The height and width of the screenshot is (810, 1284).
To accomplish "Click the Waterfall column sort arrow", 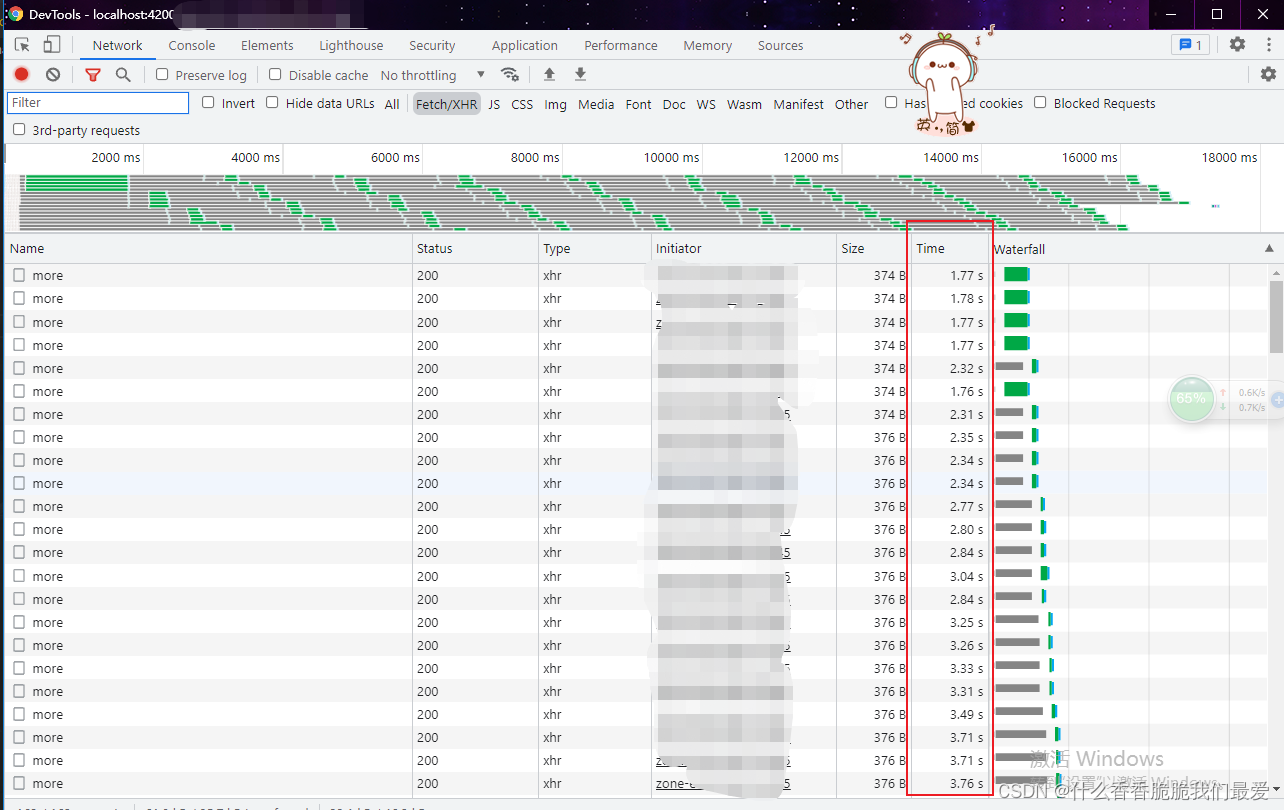I will (1269, 248).
